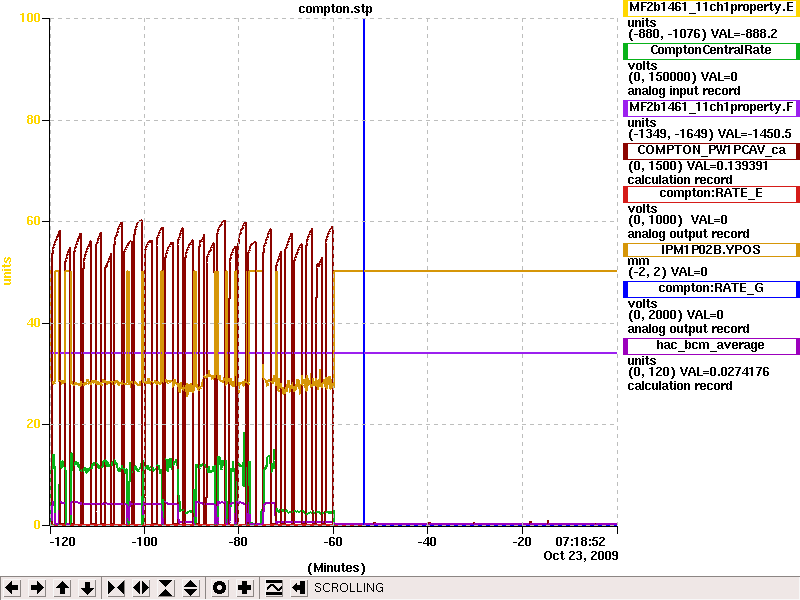Screen dimensions: 800x600
Task: Pan the graph left with the left arrow
Action: pos(12,588)
